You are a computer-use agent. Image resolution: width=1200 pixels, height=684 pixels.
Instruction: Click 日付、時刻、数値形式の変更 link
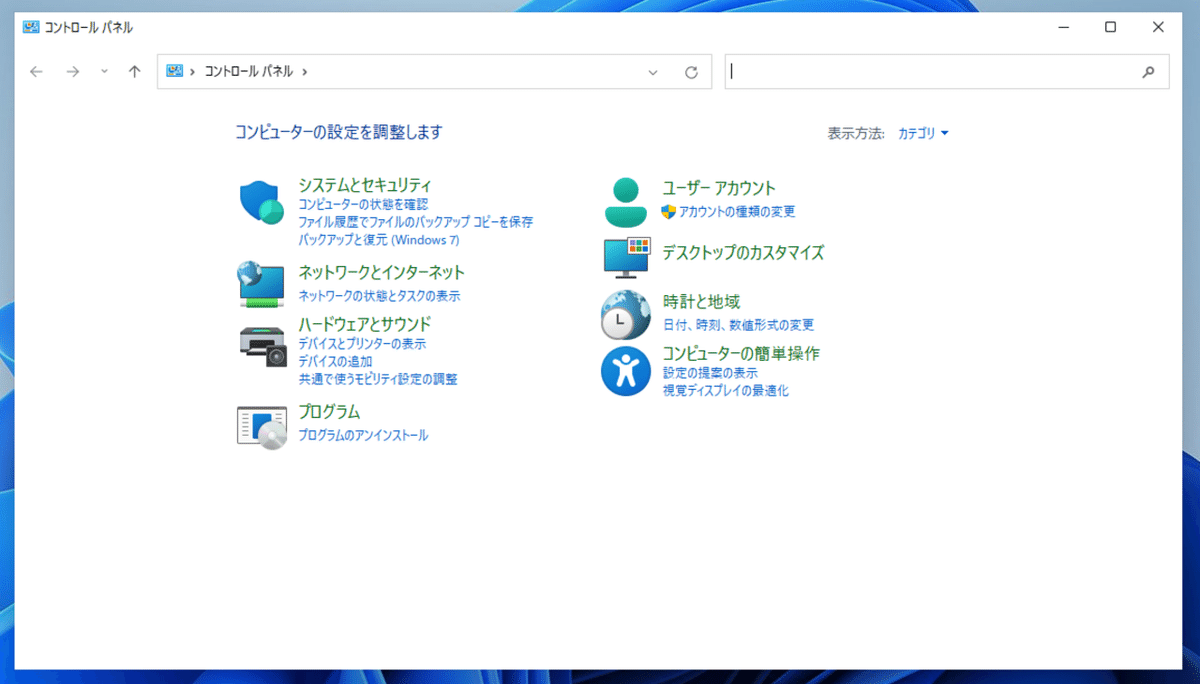click(x=739, y=325)
